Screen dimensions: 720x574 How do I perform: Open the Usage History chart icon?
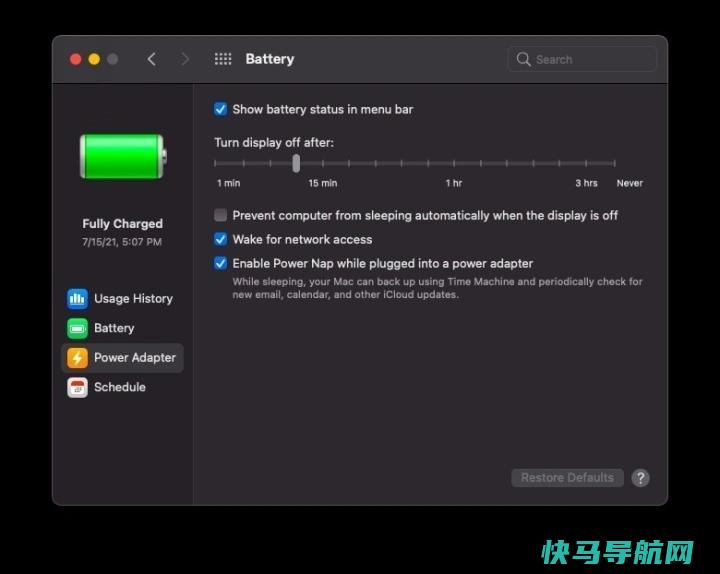(x=77, y=299)
